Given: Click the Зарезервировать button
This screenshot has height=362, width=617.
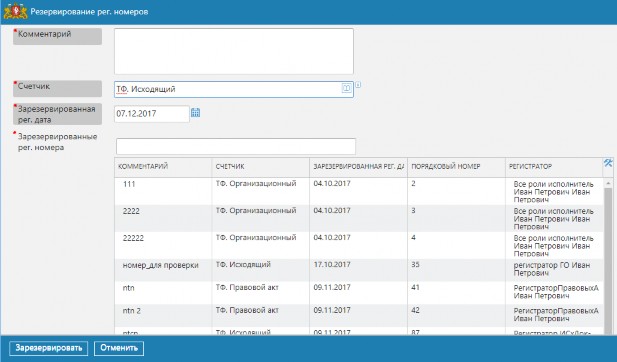Looking at the screenshot, I should [x=48, y=348].
